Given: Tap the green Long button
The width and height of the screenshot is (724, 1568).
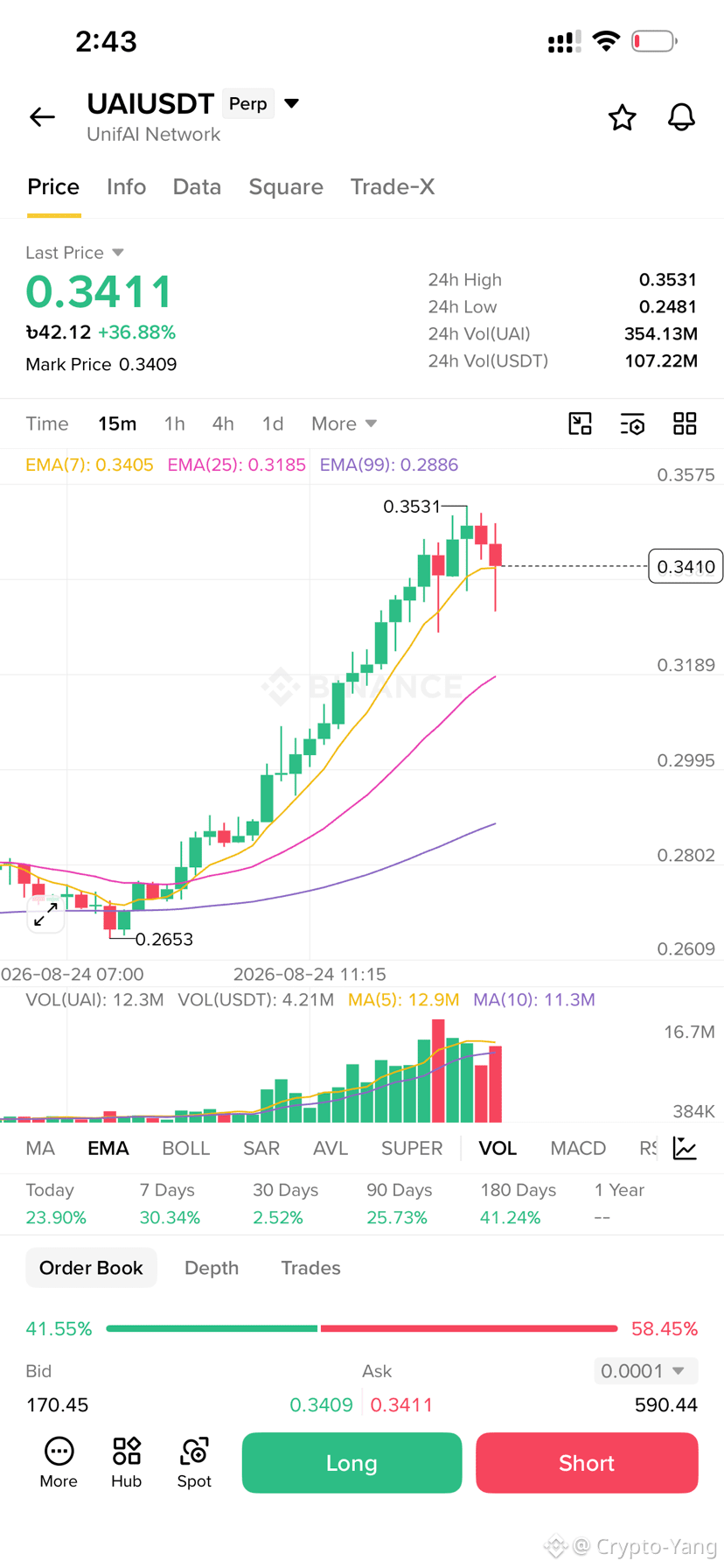Looking at the screenshot, I should [352, 1463].
